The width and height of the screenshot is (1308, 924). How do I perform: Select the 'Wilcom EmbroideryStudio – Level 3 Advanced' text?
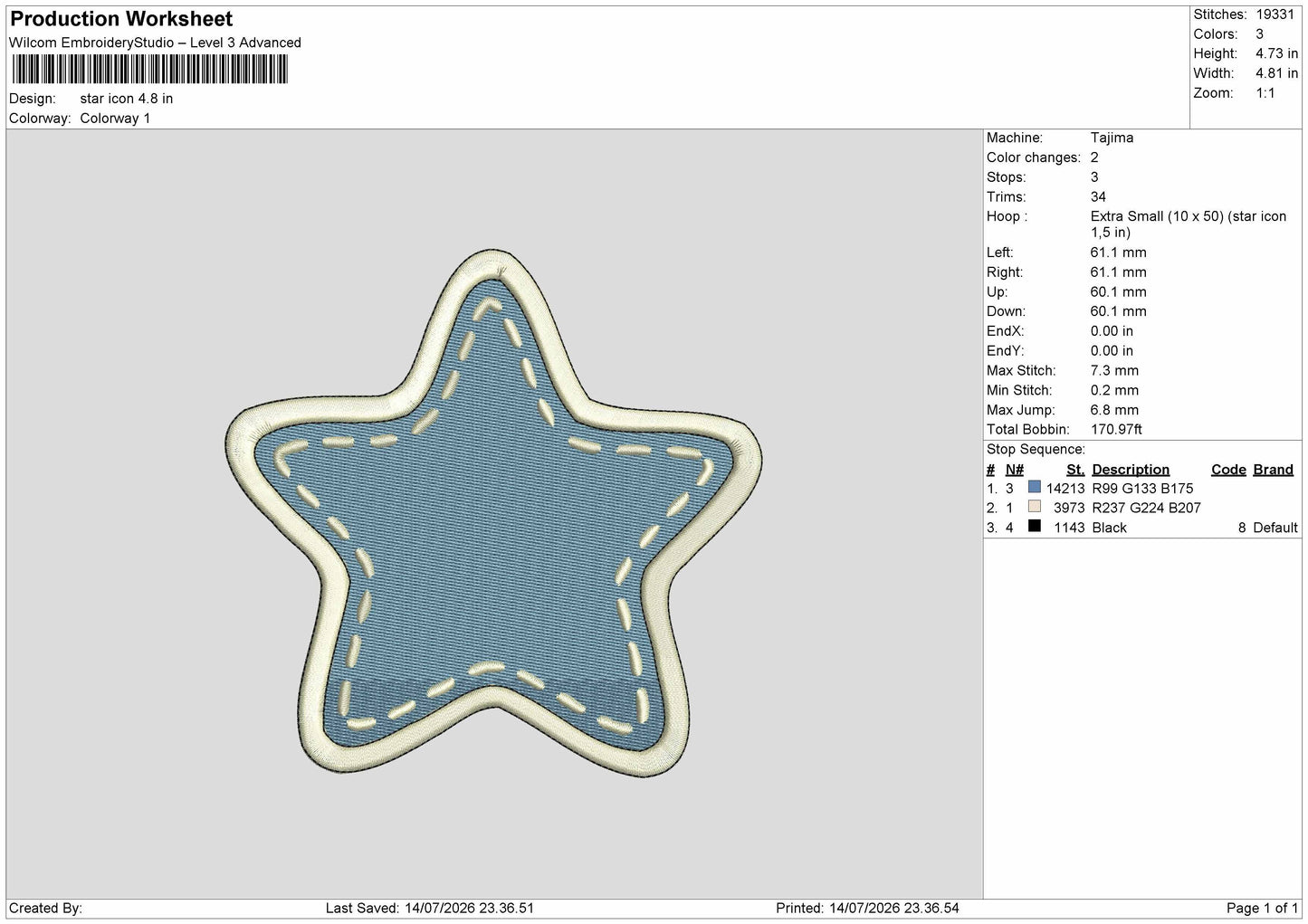(x=155, y=43)
